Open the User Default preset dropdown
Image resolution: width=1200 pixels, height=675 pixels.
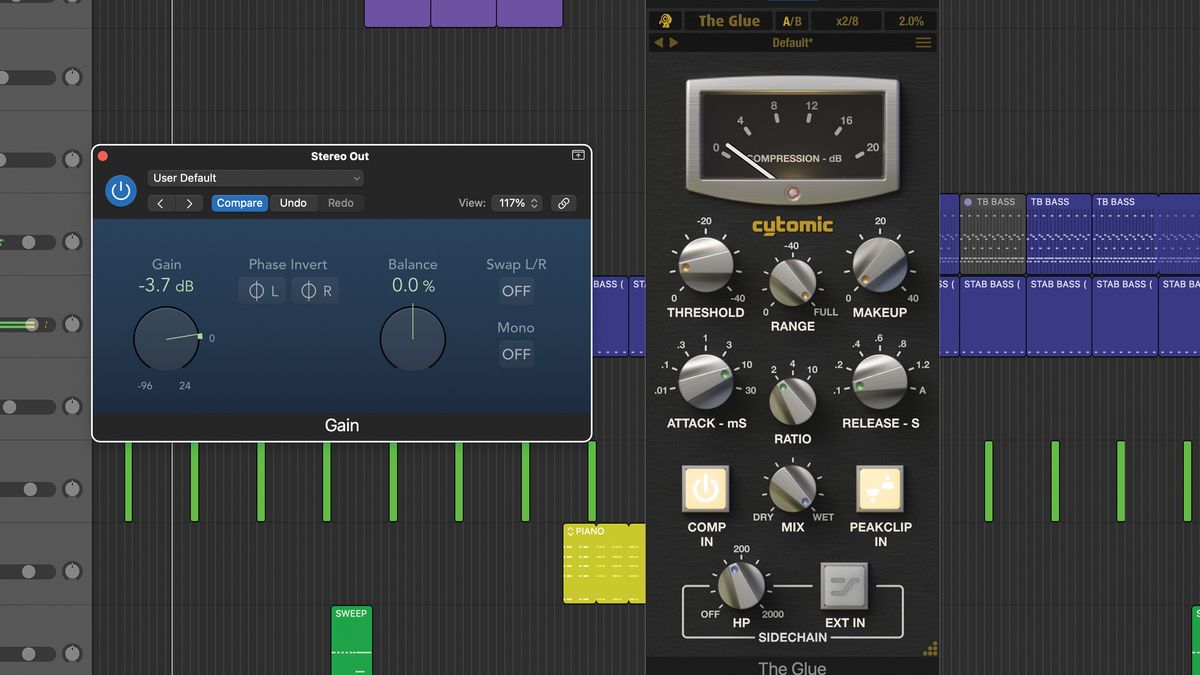255,177
